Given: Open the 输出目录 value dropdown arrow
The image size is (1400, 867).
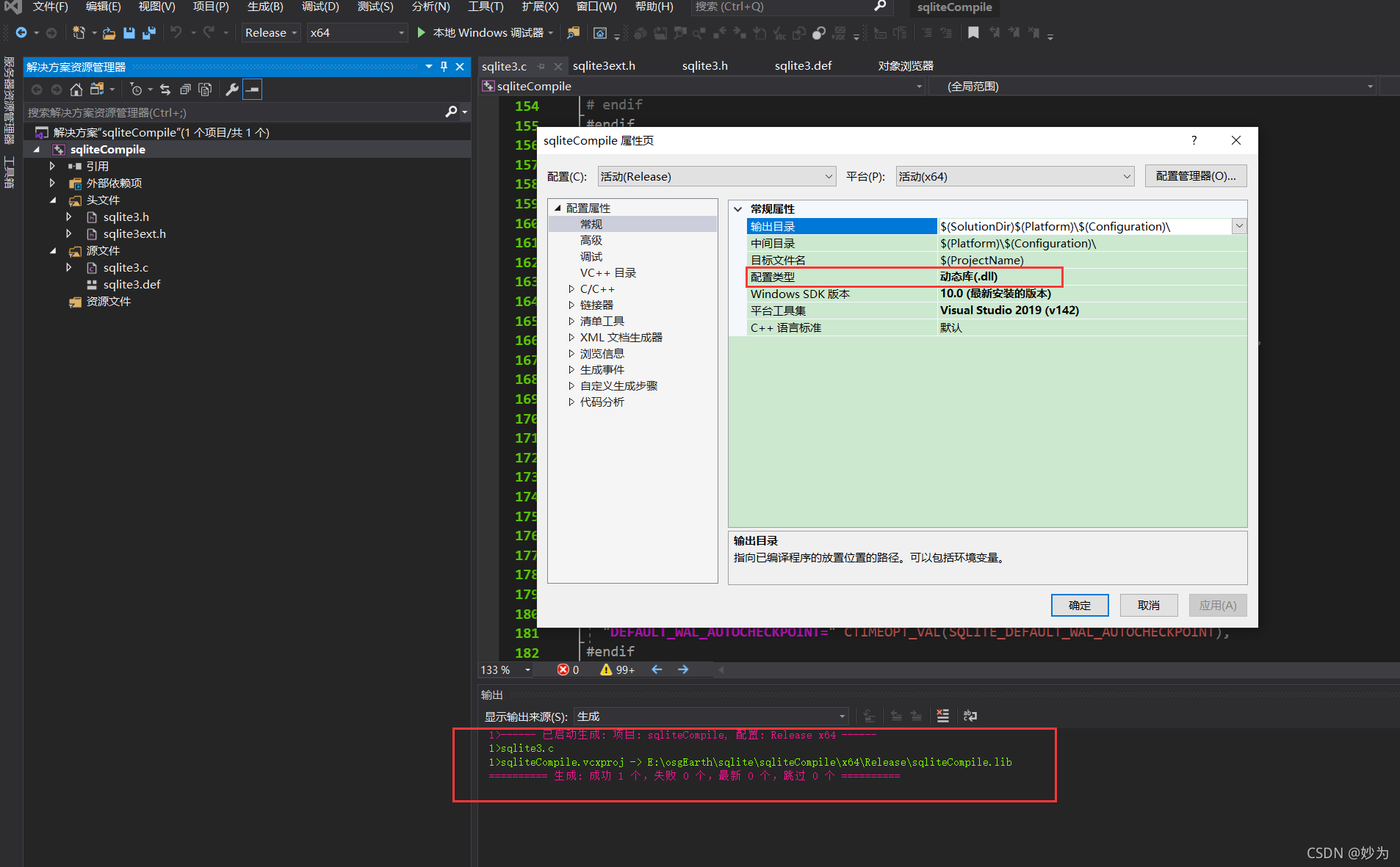Looking at the screenshot, I should point(1239,226).
